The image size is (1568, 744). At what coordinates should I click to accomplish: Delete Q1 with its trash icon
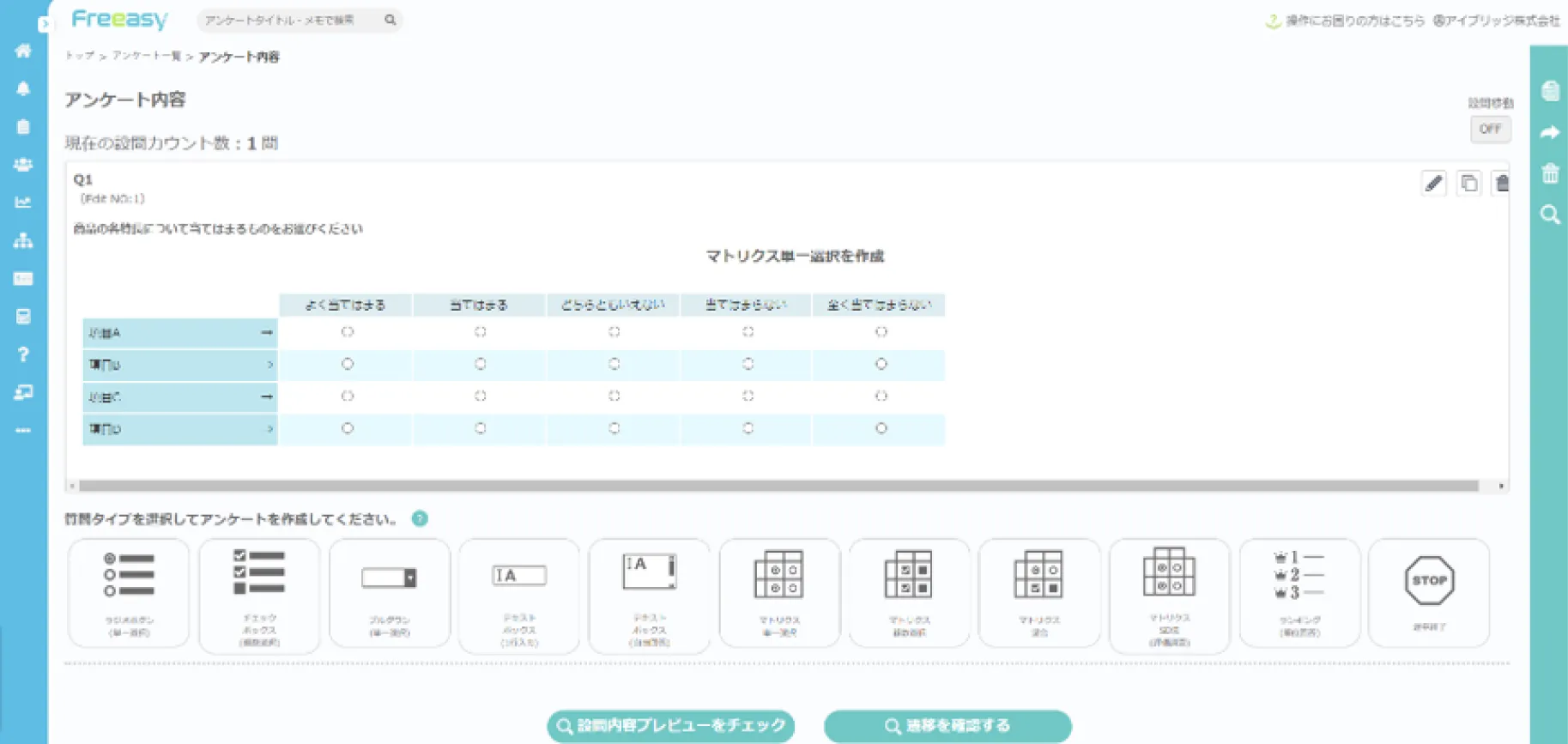click(x=1502, y=183)
